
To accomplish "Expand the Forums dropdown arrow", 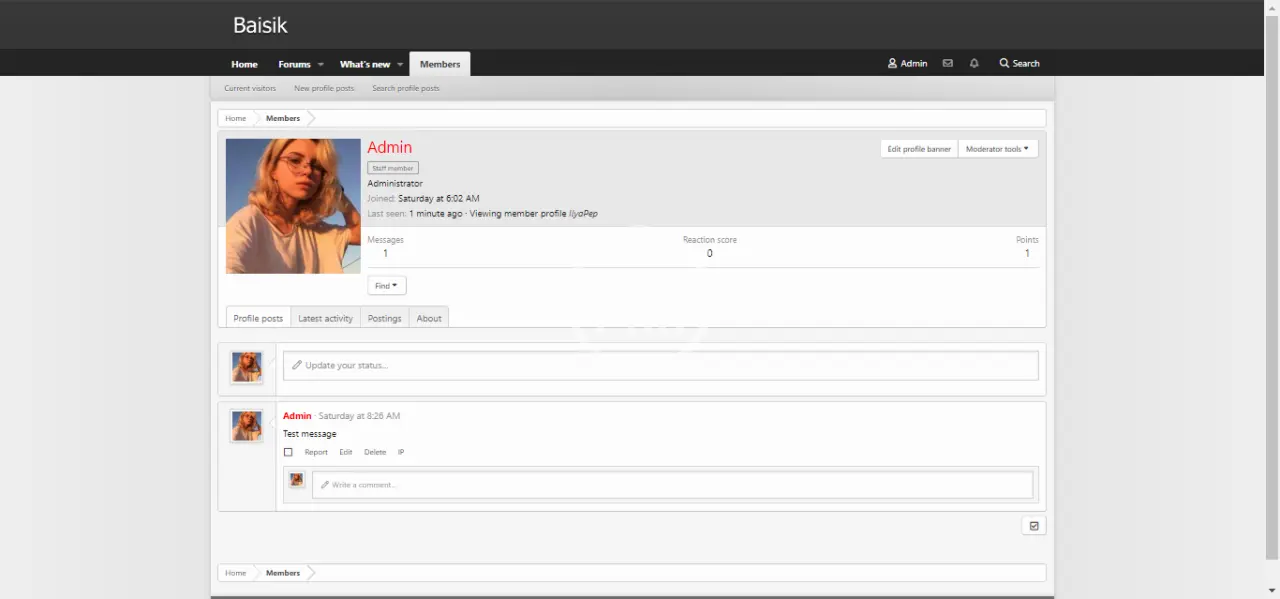I will point(321,64).
